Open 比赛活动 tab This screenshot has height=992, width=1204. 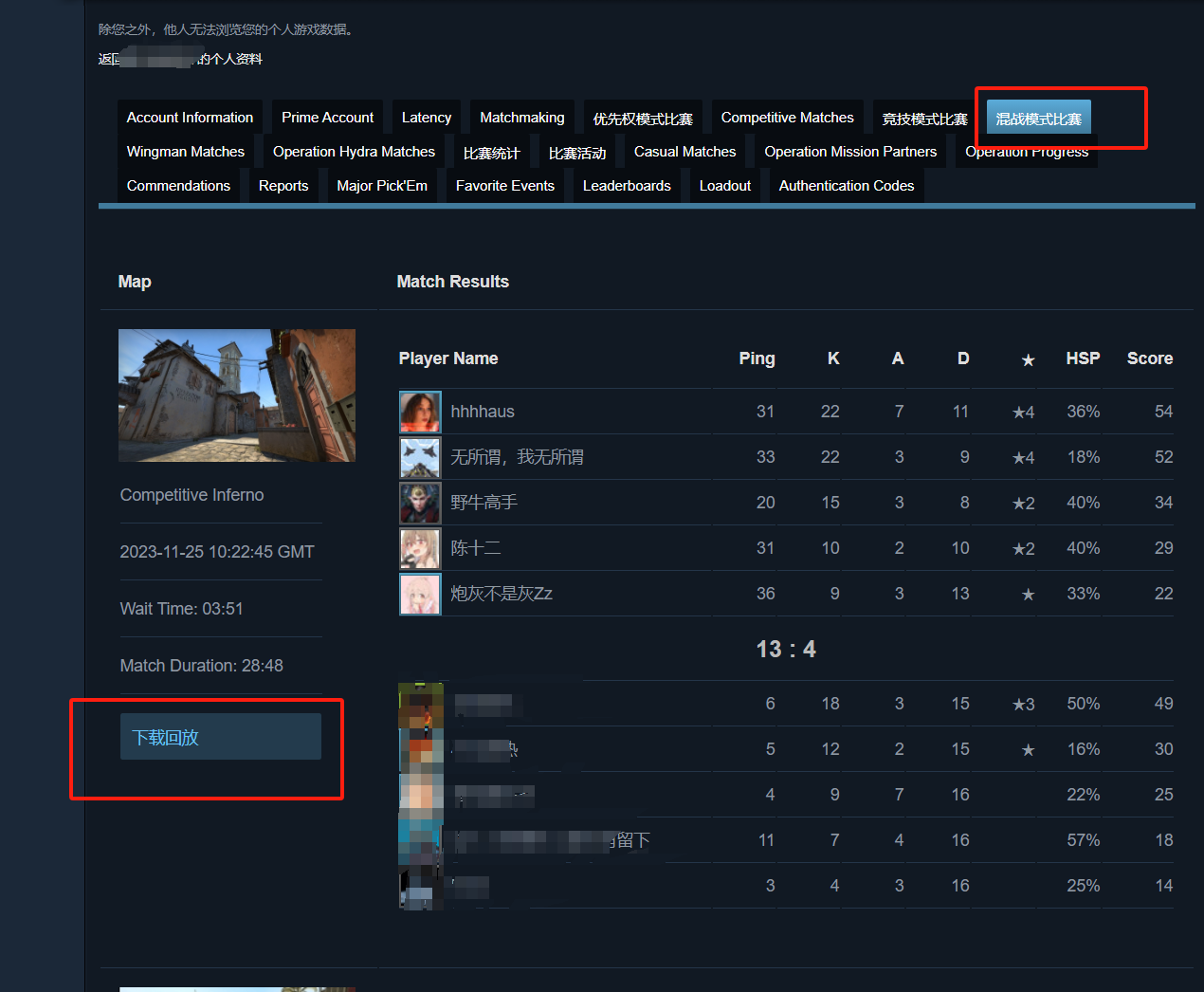577,153
